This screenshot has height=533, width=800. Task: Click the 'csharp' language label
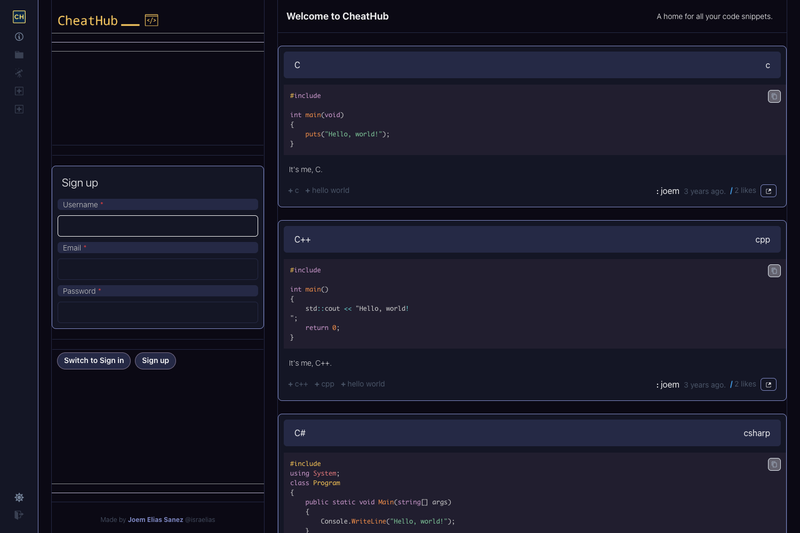tap(757, 433)
